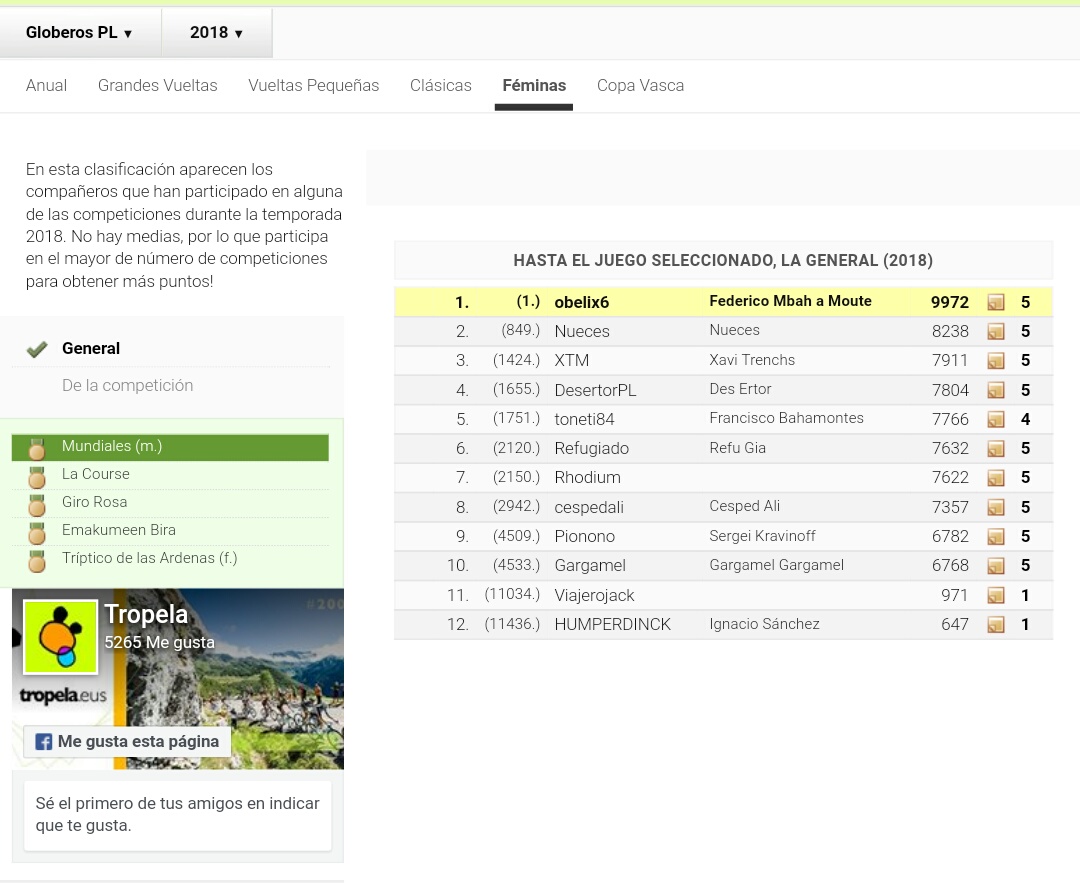Open Pionono player link
The width and height of the screenshot is (1080, 893).
coord(585,536)
